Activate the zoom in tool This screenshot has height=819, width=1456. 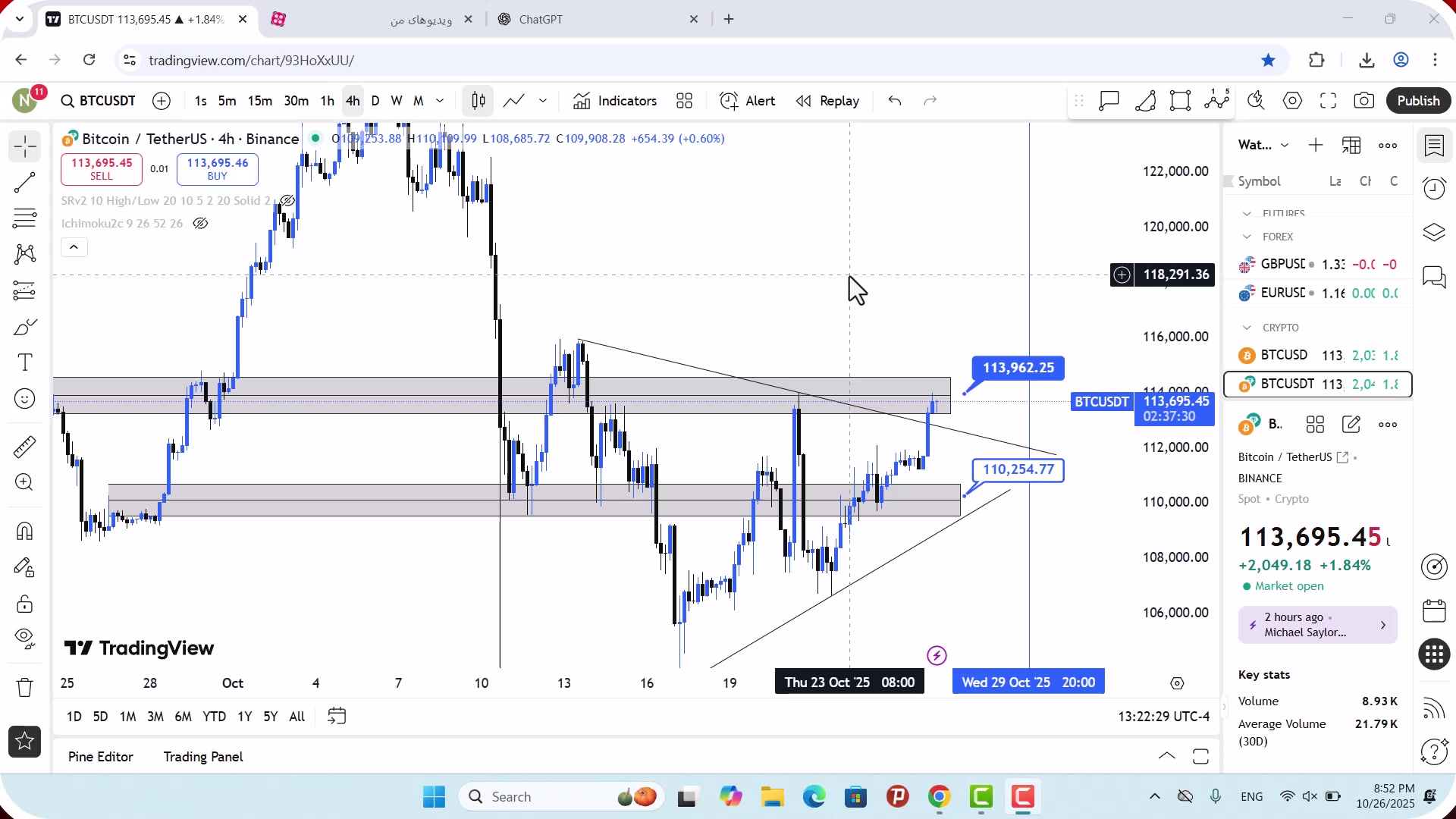[x=25, y=482]
